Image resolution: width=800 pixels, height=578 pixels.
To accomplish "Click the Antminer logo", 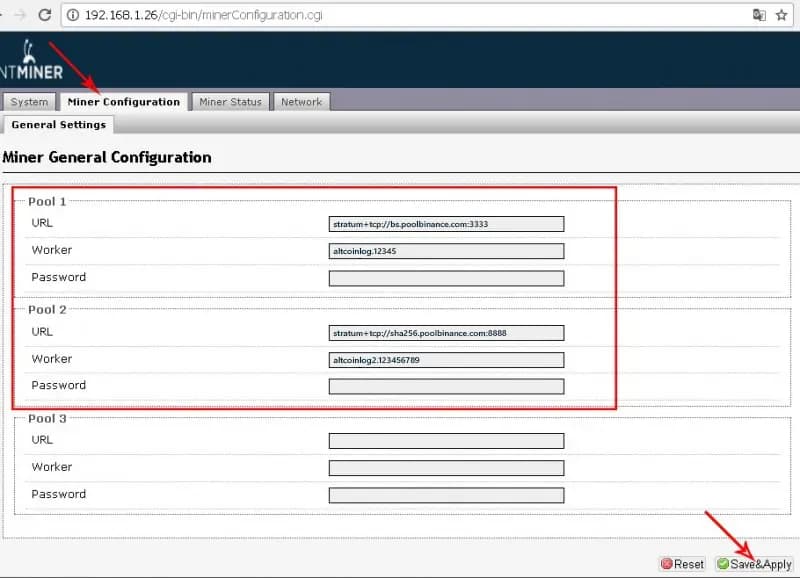I will click(x=32, y=60).
